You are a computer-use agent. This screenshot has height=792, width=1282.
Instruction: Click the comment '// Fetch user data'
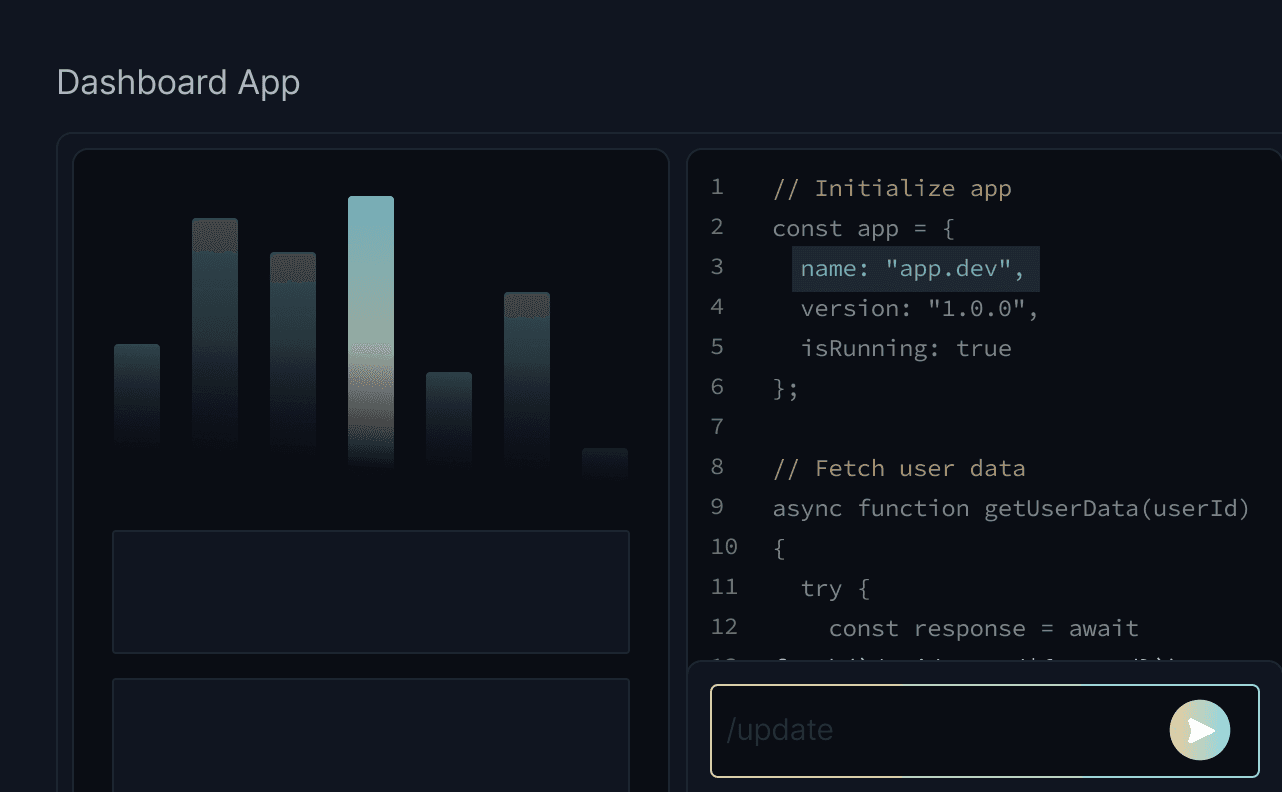(x=899, y=468)
